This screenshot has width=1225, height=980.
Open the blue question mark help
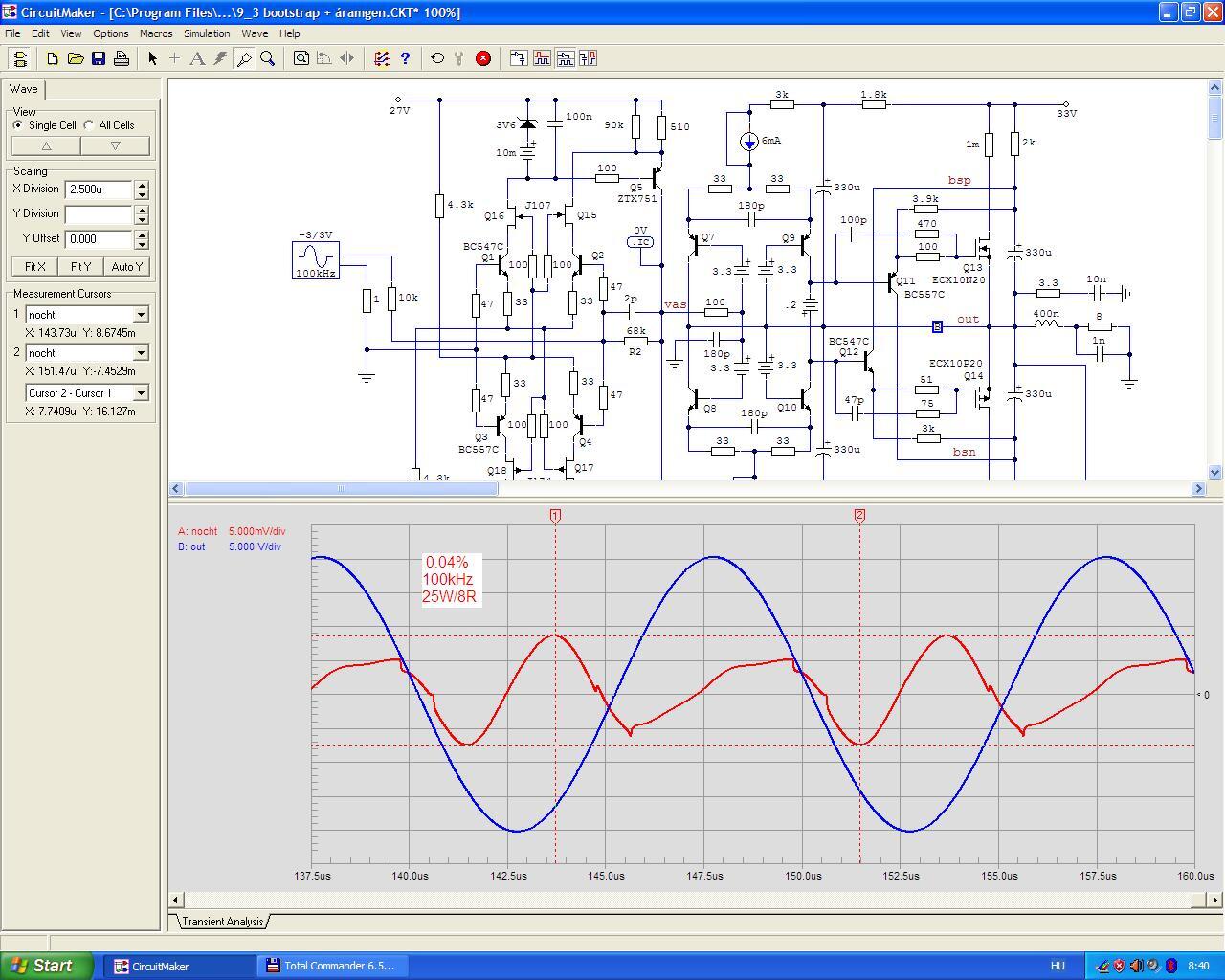405,58
